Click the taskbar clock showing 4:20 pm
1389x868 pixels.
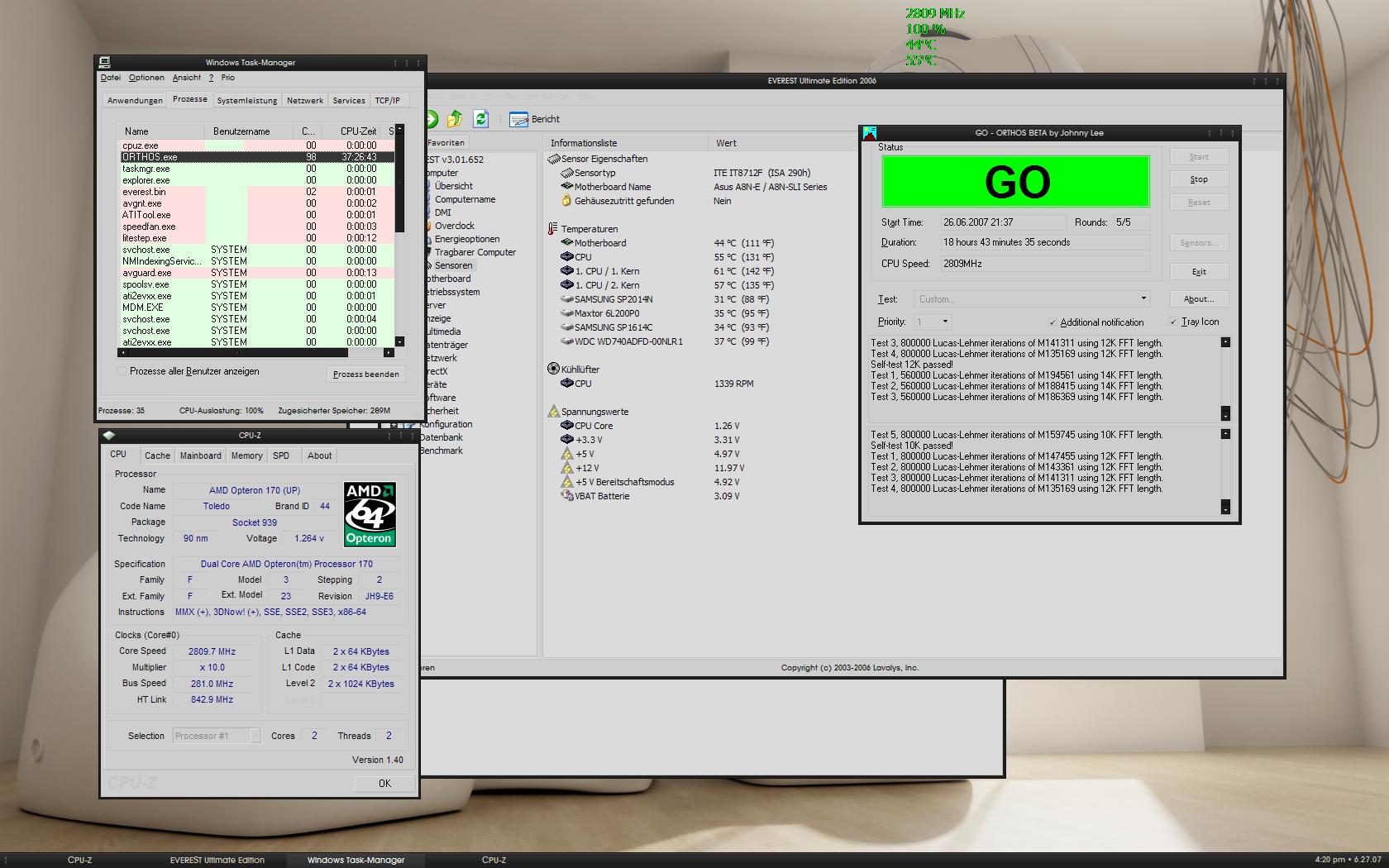point(1329,860)
